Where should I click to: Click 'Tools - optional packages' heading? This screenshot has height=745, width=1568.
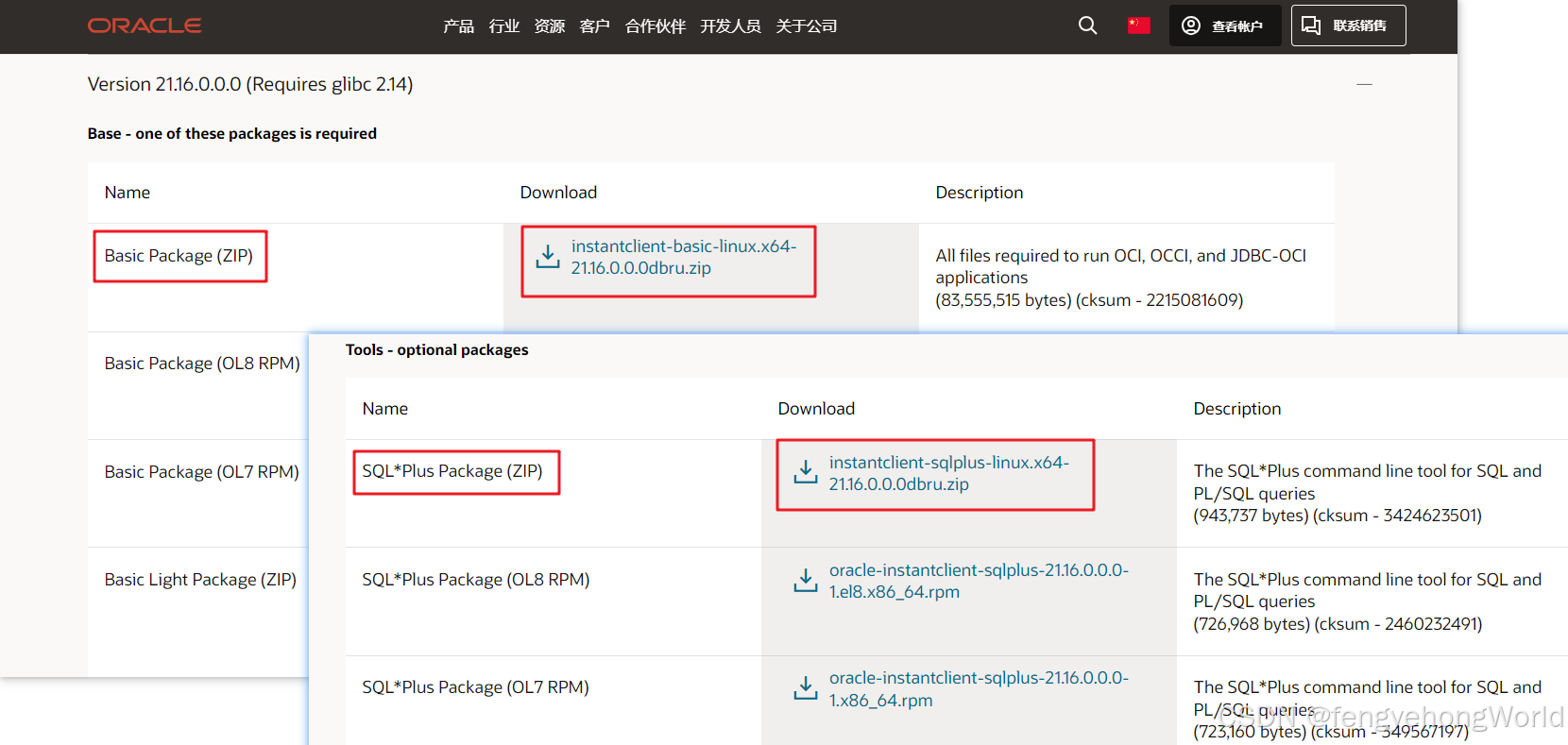[x=436, y=349]
